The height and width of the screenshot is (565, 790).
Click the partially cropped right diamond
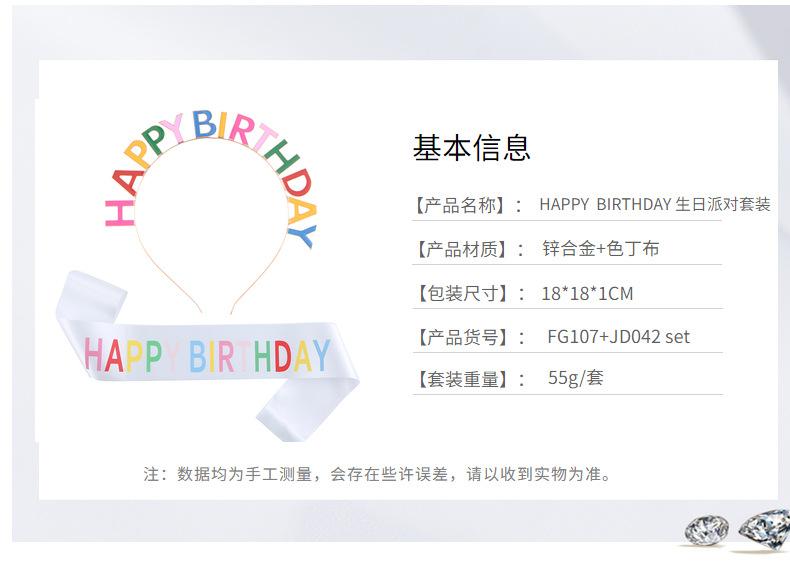pyautogui.click(x=765, y=528)
